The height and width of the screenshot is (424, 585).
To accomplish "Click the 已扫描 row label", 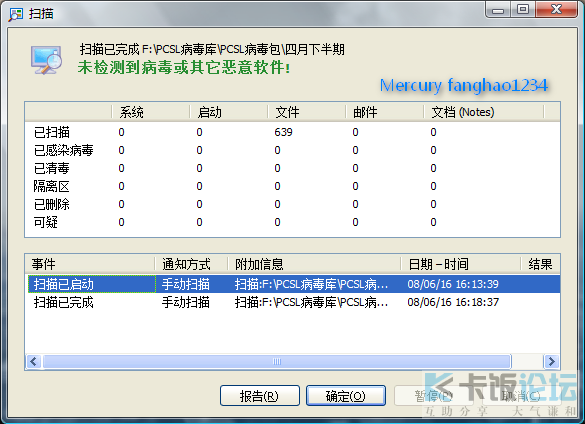I will [51, 132].
